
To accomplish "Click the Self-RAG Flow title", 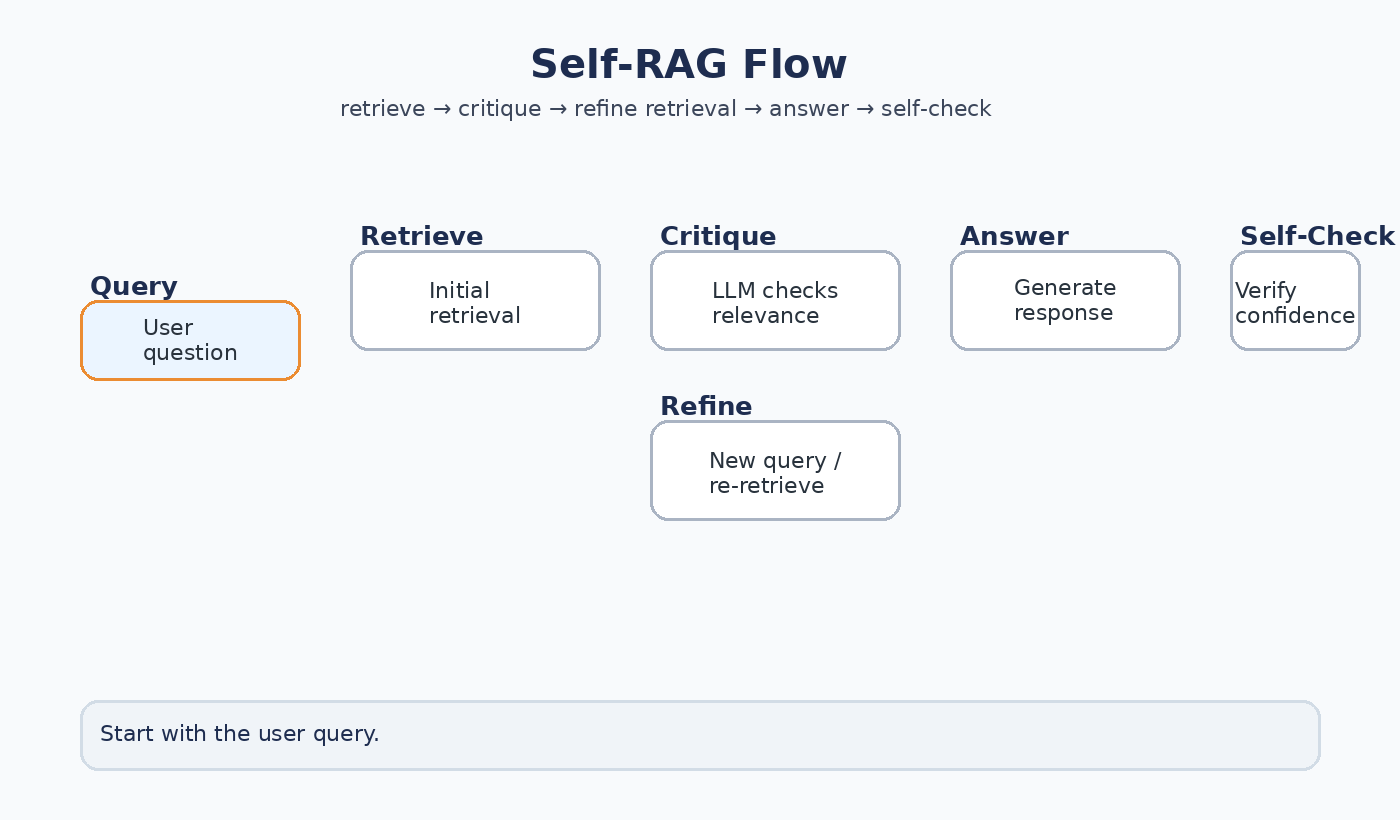I will tap(688, 63).
